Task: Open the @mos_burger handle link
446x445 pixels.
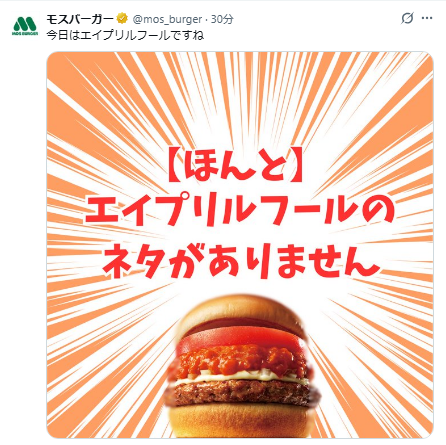Action: pyautogui.click(x=167, y=20)
